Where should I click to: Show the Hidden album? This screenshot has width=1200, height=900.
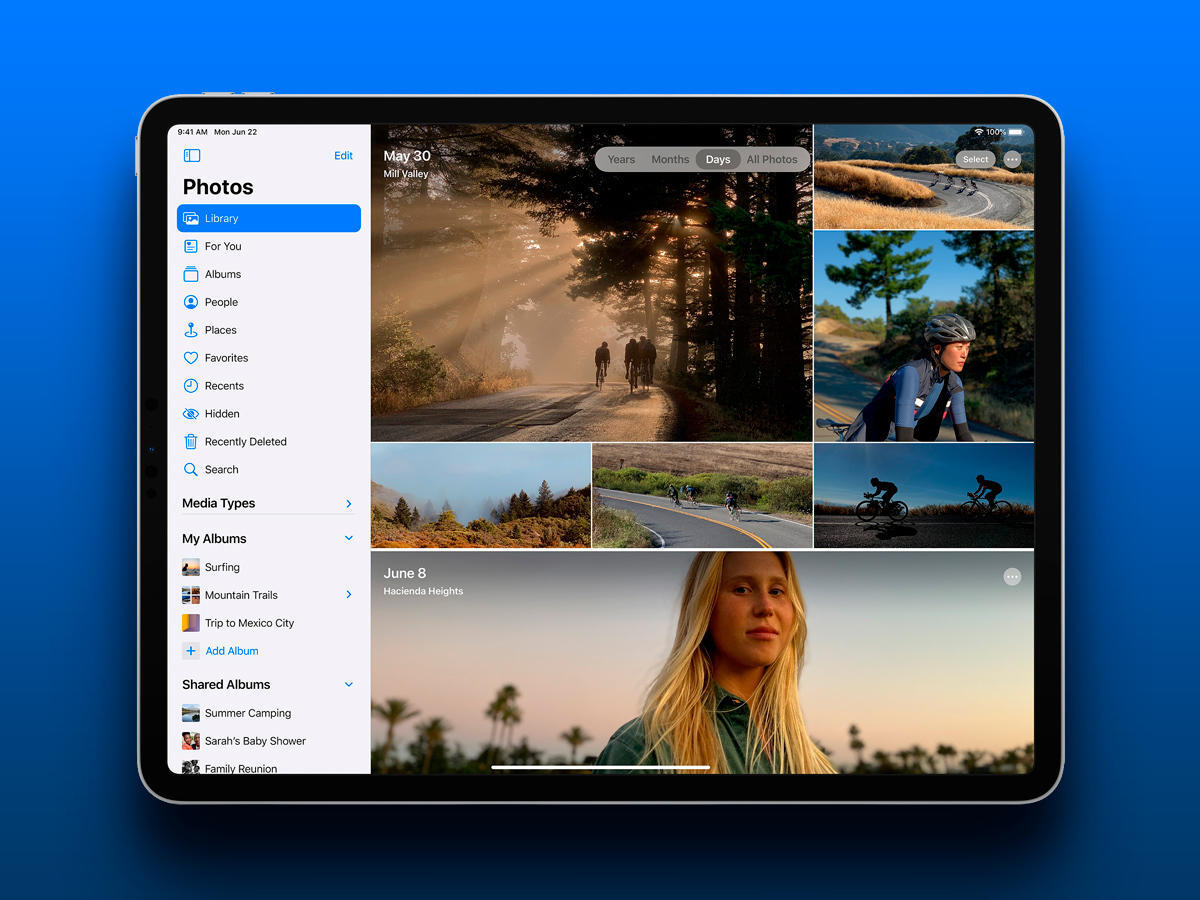coord(222,414)
